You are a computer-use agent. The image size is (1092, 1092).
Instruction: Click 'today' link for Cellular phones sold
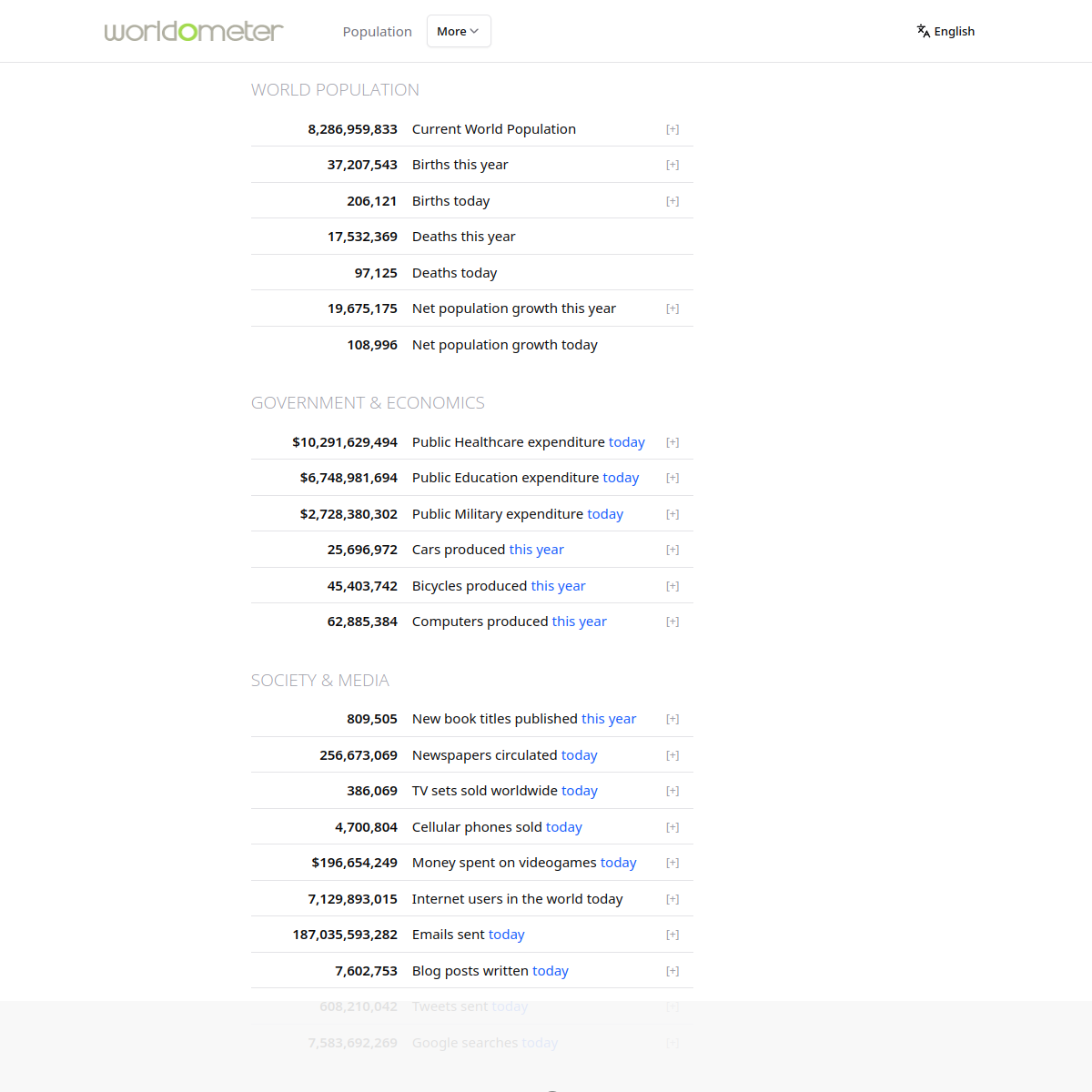pyautogui.click(x=563, y=827)
